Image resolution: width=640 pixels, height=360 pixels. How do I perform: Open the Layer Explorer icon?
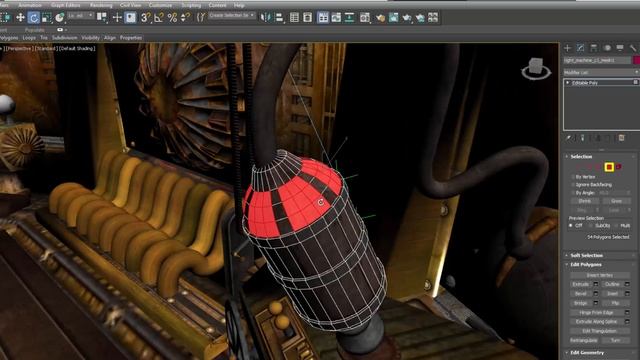pos(307,18)
